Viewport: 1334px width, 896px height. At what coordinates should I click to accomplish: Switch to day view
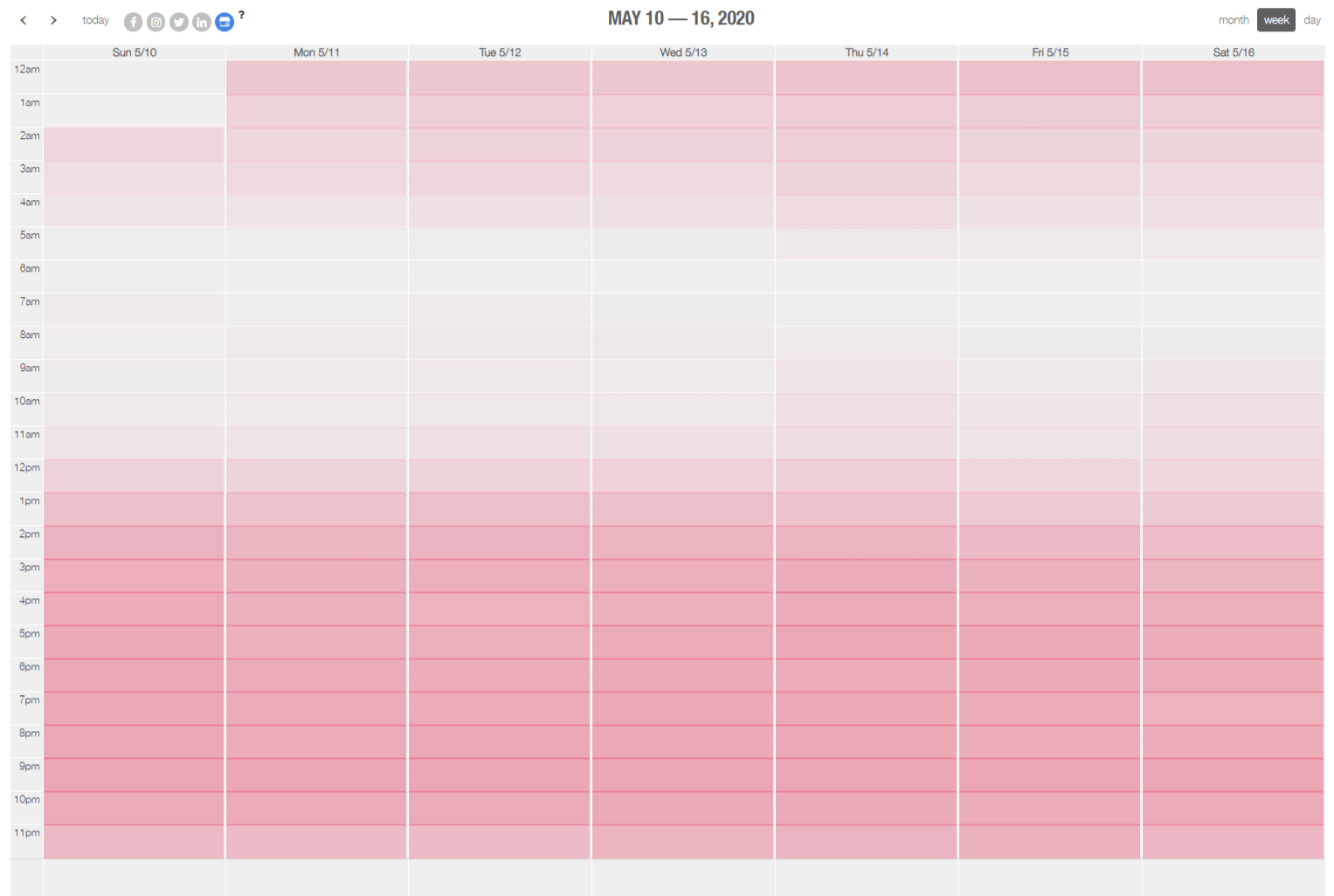pyautogui.click(x=1311, y=20)
